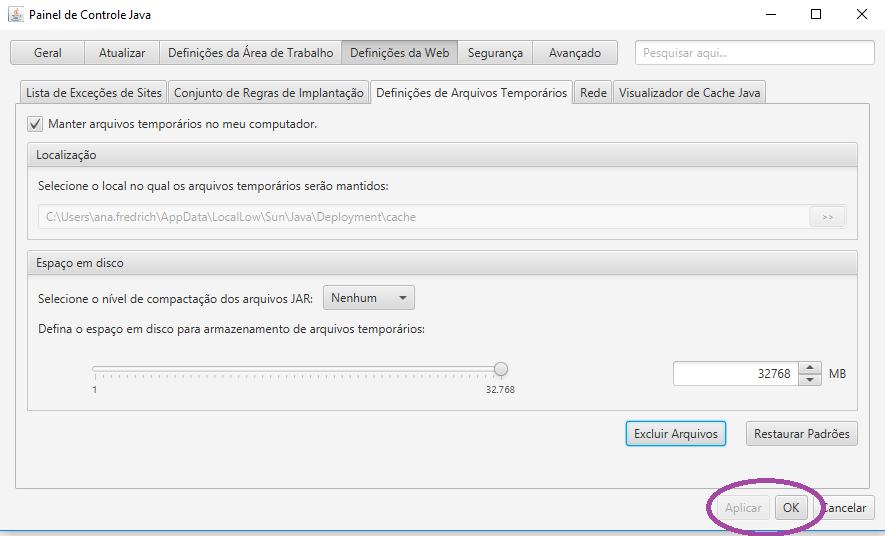The image size is (885, 536).
Task: Open the JAR compression level dropdown
Action: pos(369,298)
